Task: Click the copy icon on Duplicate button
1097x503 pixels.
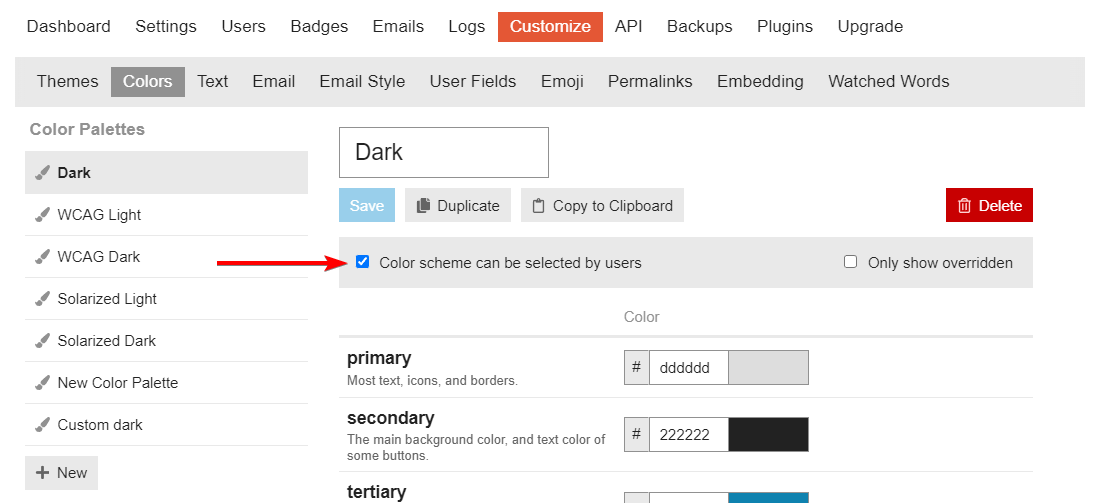Action: tap(423, 206)
